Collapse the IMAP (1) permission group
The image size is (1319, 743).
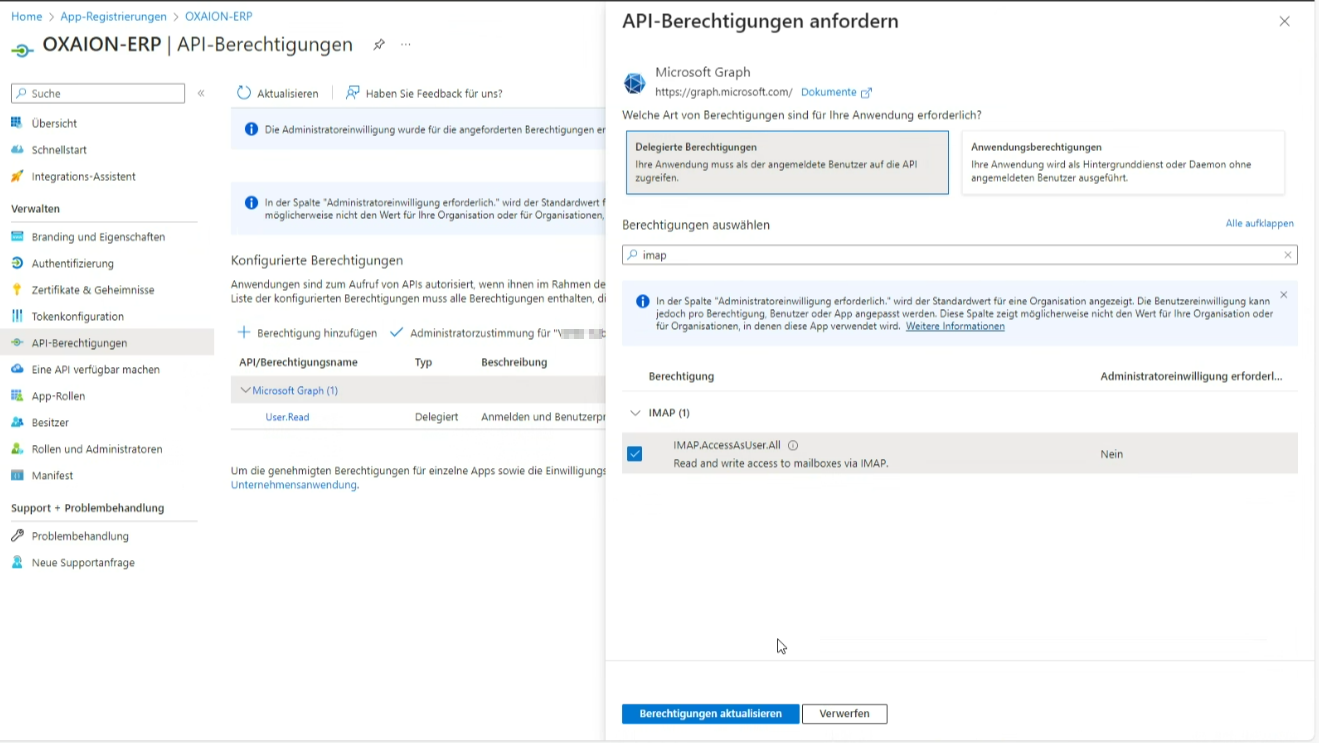pos(635,412)
